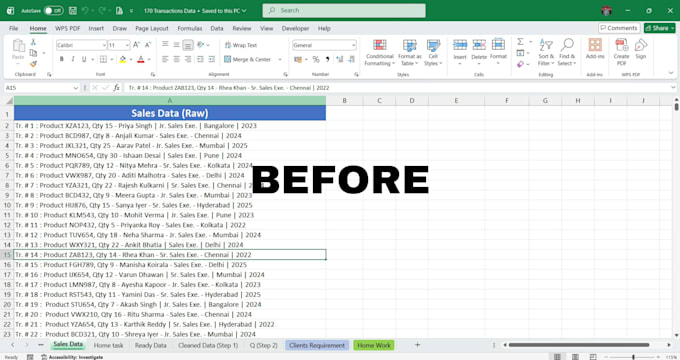Click the Share button
The width and height of the screenshot is (680, 360).
tap(659, 28)
